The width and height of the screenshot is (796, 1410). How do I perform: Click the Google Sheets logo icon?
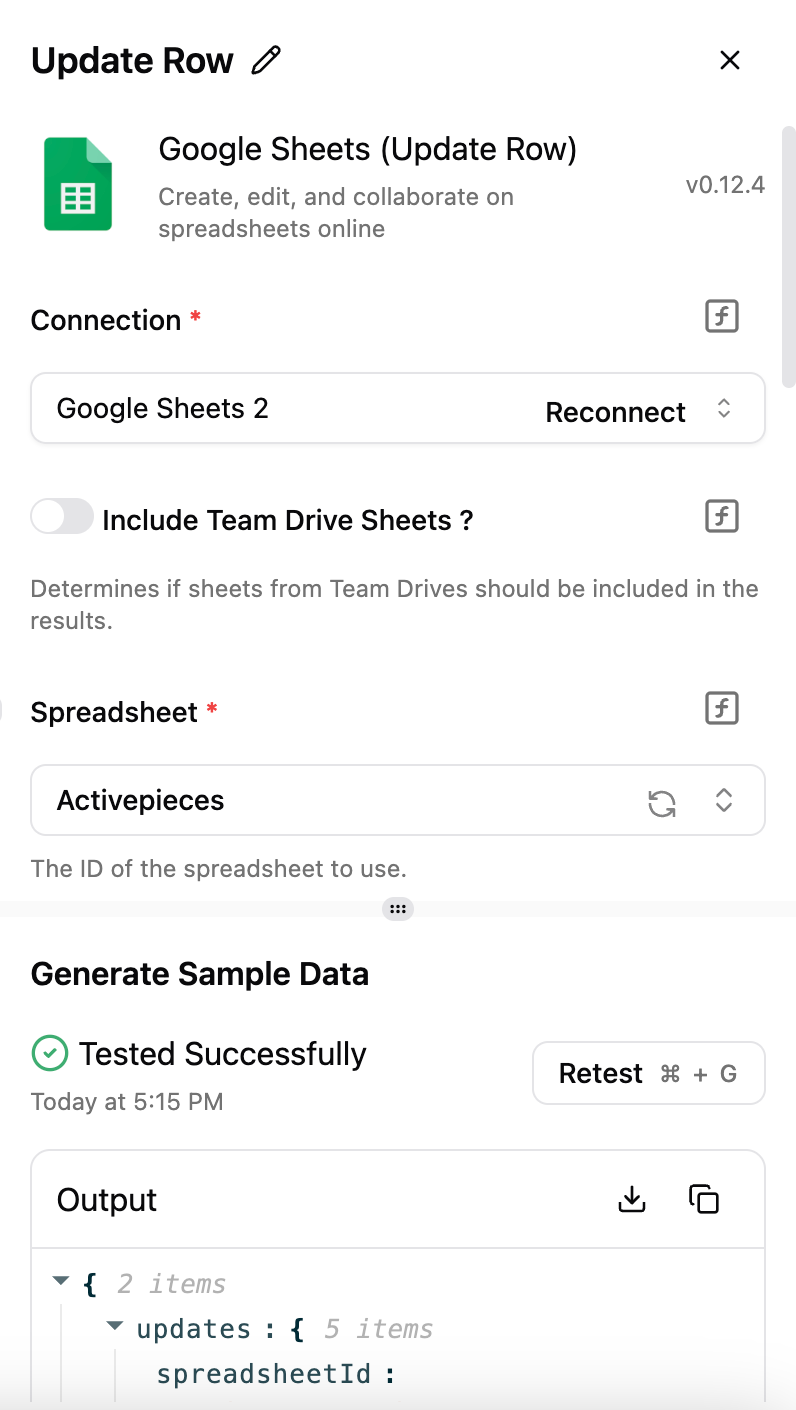(78, 185)
